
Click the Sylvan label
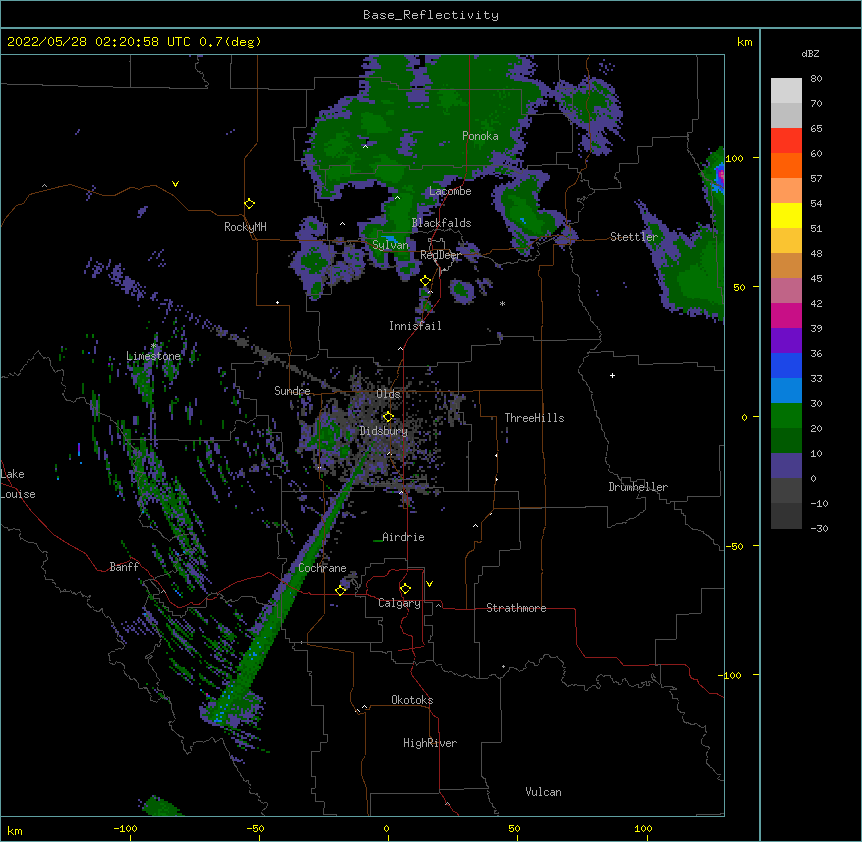tap(390, 245)
